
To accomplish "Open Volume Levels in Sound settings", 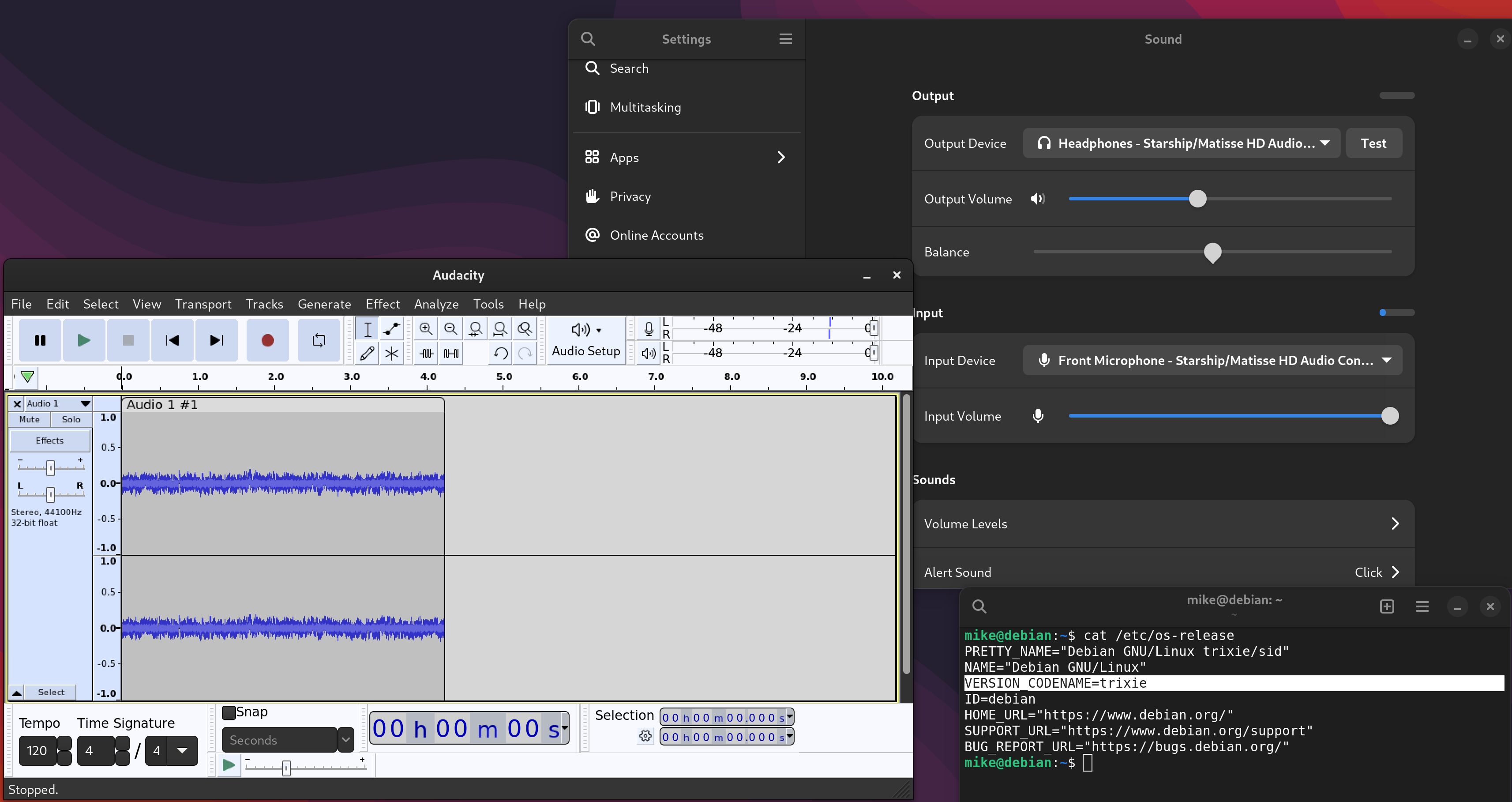I will 1163,524.
